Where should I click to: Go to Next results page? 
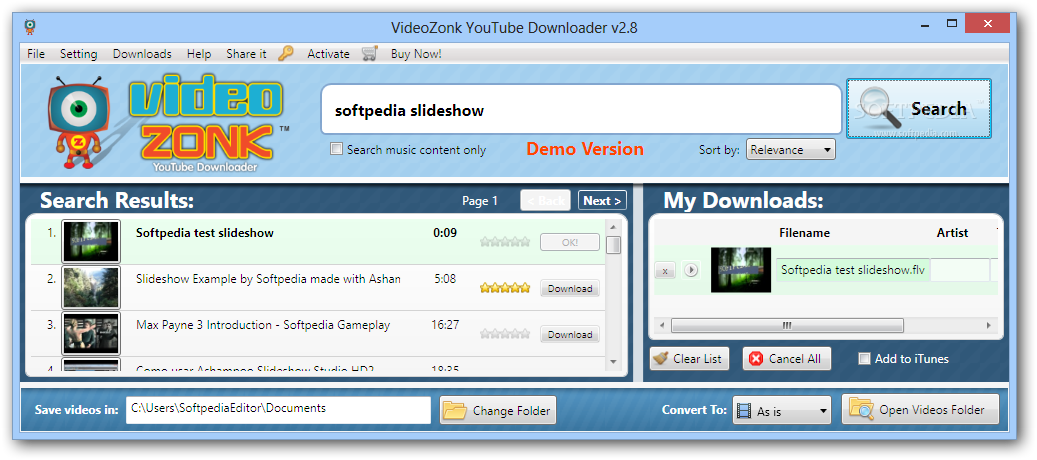click(602, 201)
